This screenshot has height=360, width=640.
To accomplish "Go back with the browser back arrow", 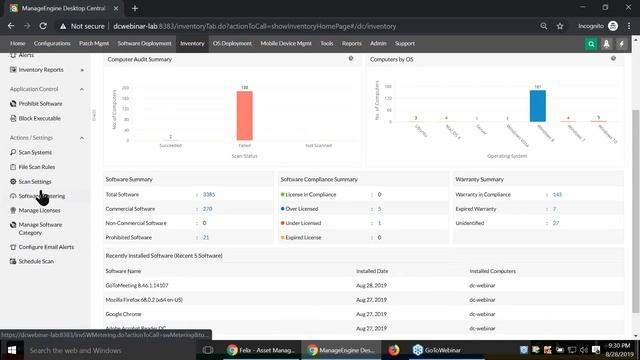I will pyautogui.click(x=11, y=26).
